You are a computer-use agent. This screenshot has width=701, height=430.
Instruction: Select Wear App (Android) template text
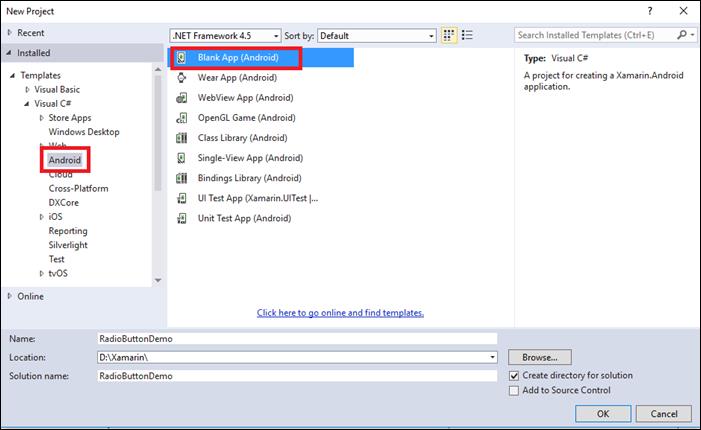[x=237, y=78]
